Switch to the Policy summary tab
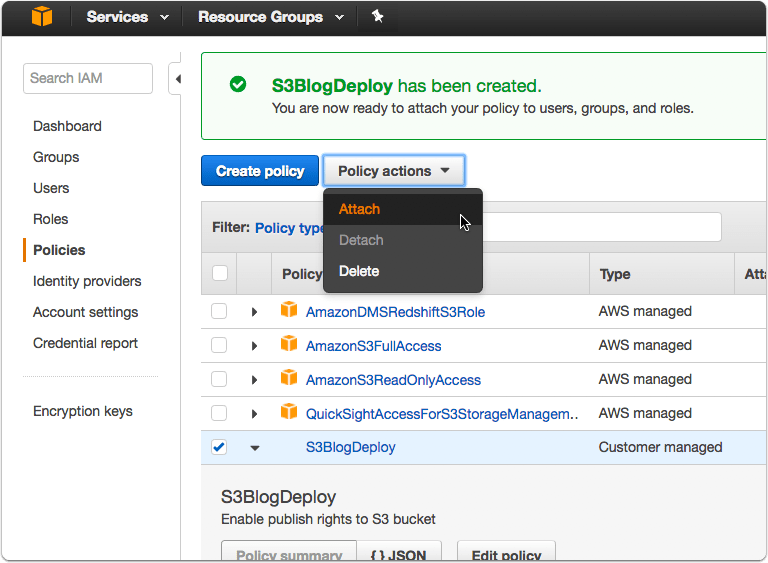 point(289,552)
